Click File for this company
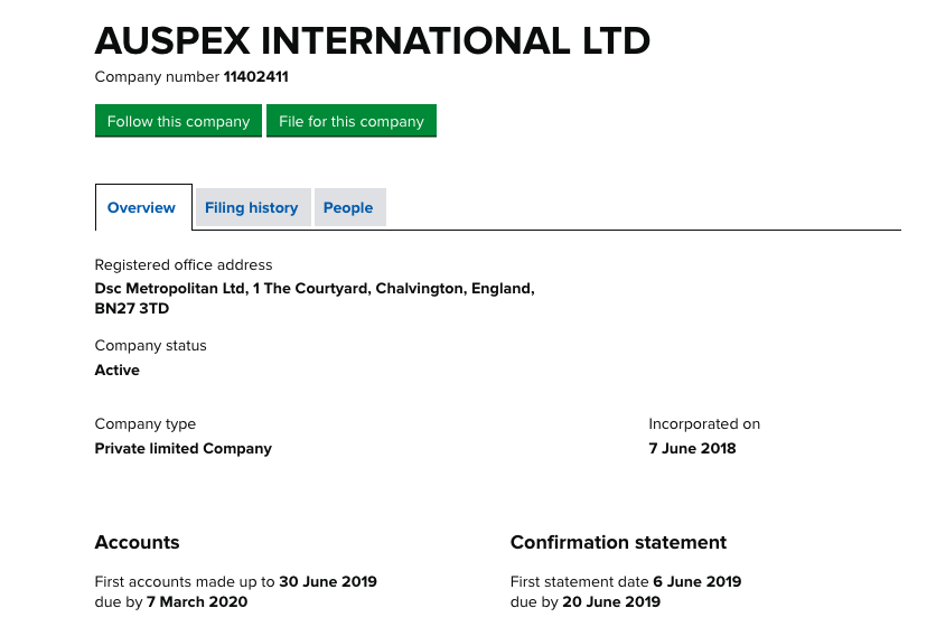 pos(351,120)
